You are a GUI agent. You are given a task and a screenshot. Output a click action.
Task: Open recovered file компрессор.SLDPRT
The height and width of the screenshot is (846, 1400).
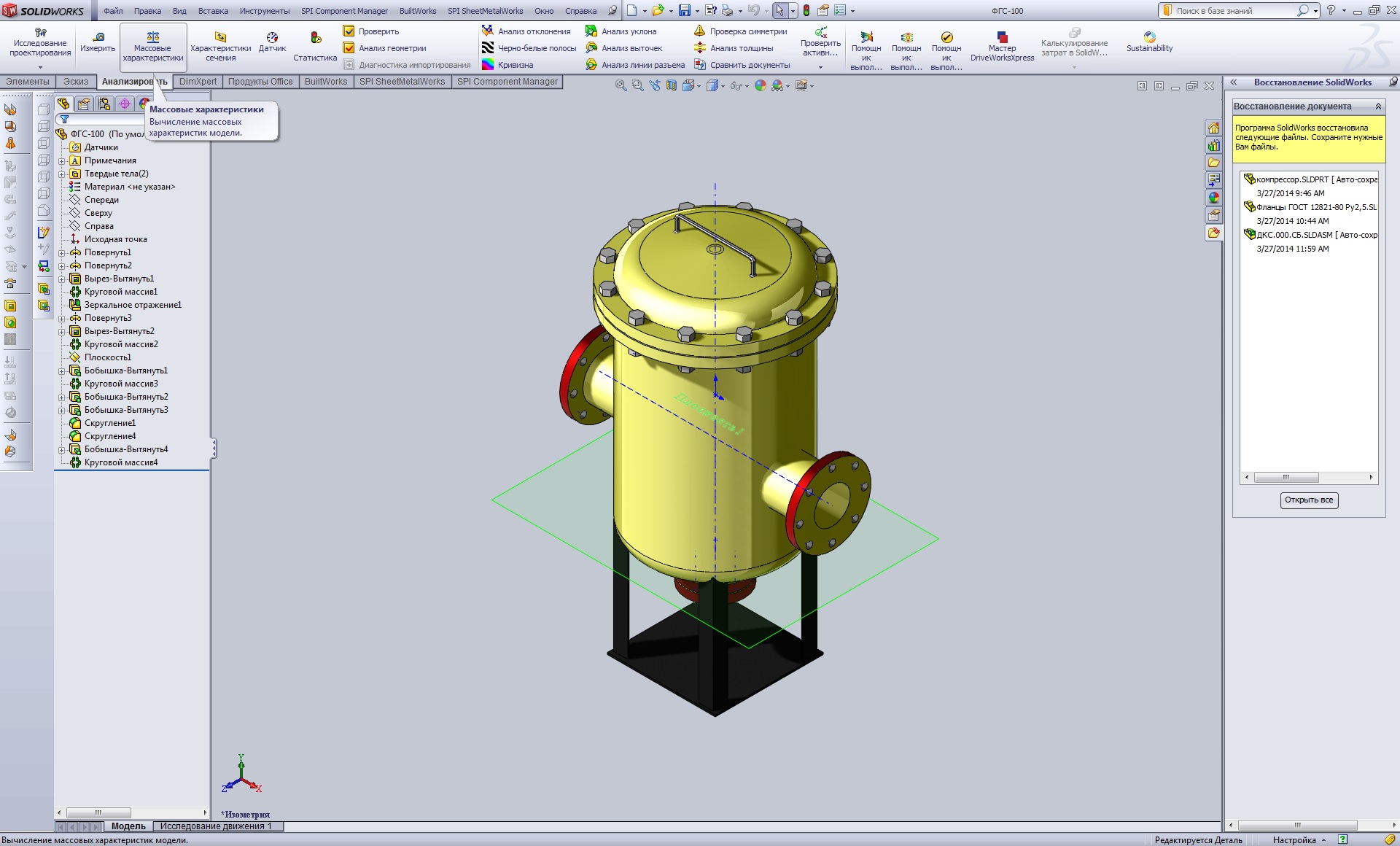[x=1310, y=179]
